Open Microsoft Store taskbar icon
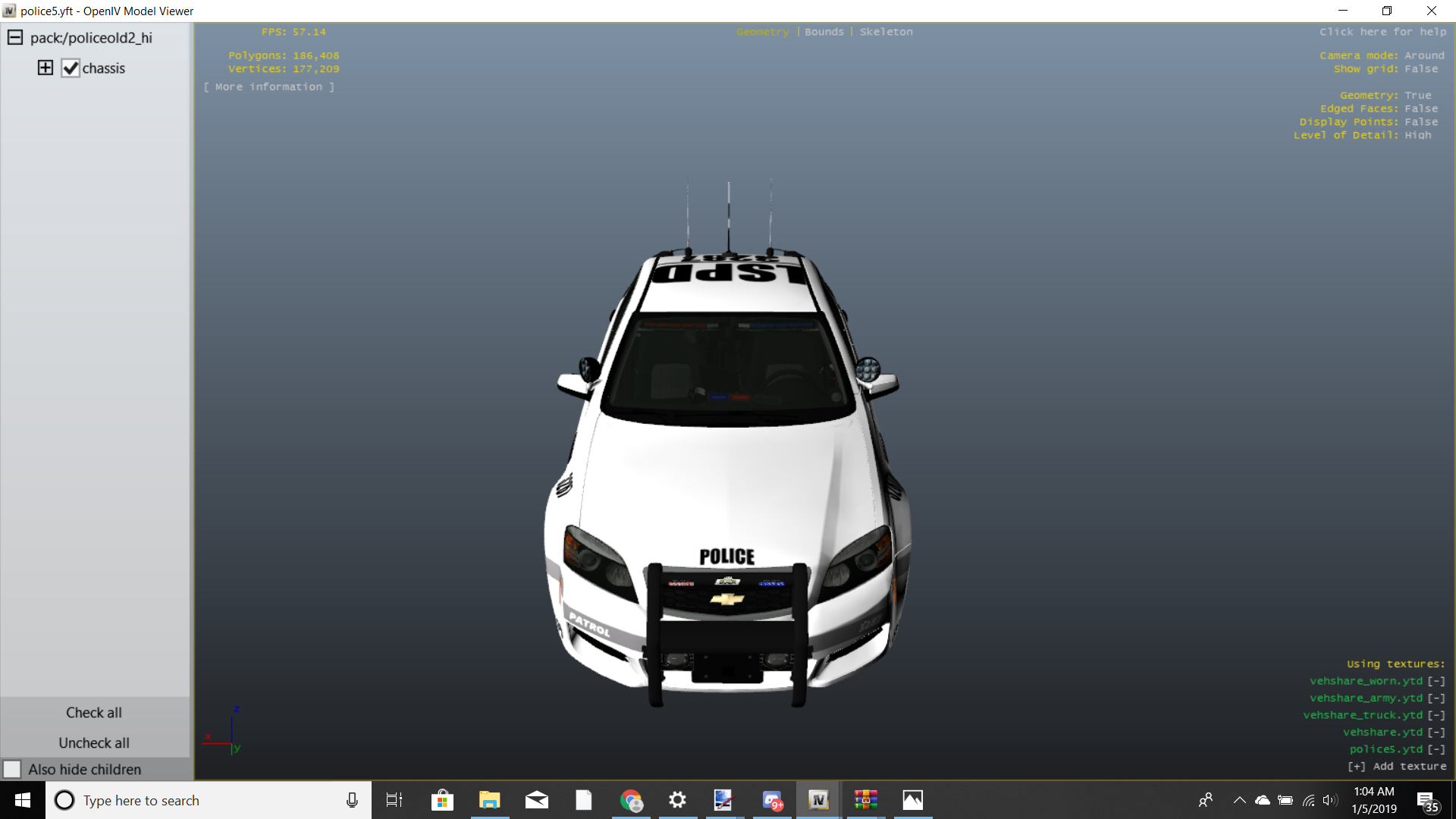1456x819 pixels. 442,800
